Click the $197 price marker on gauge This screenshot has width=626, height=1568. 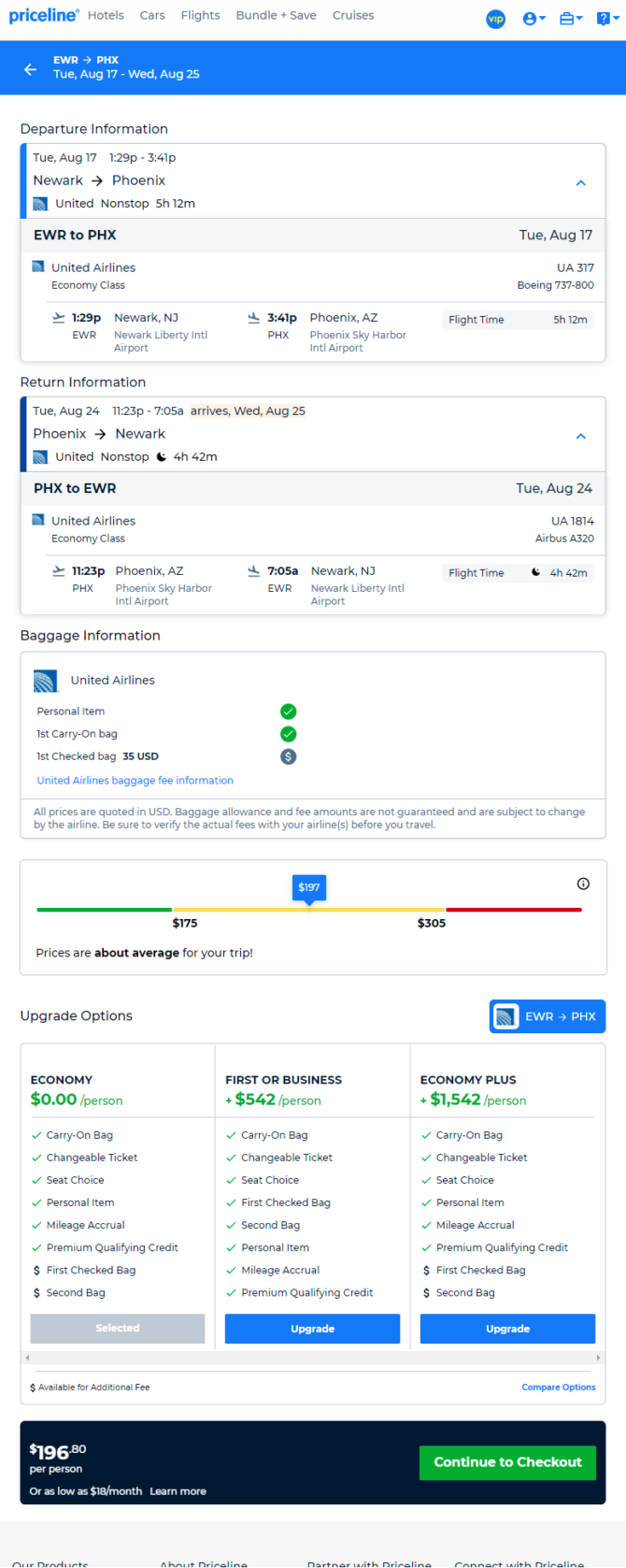point(309,888)
